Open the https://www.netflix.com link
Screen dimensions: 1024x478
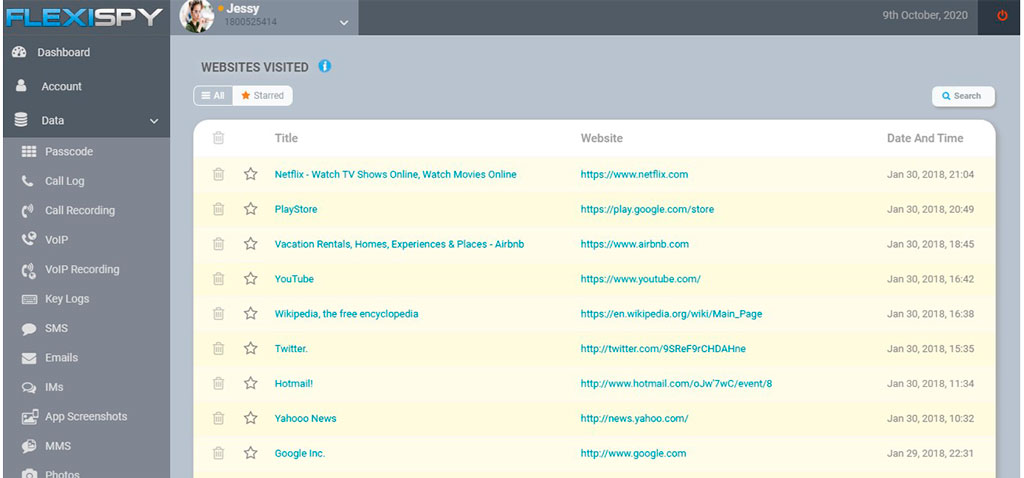pos(634,174)
